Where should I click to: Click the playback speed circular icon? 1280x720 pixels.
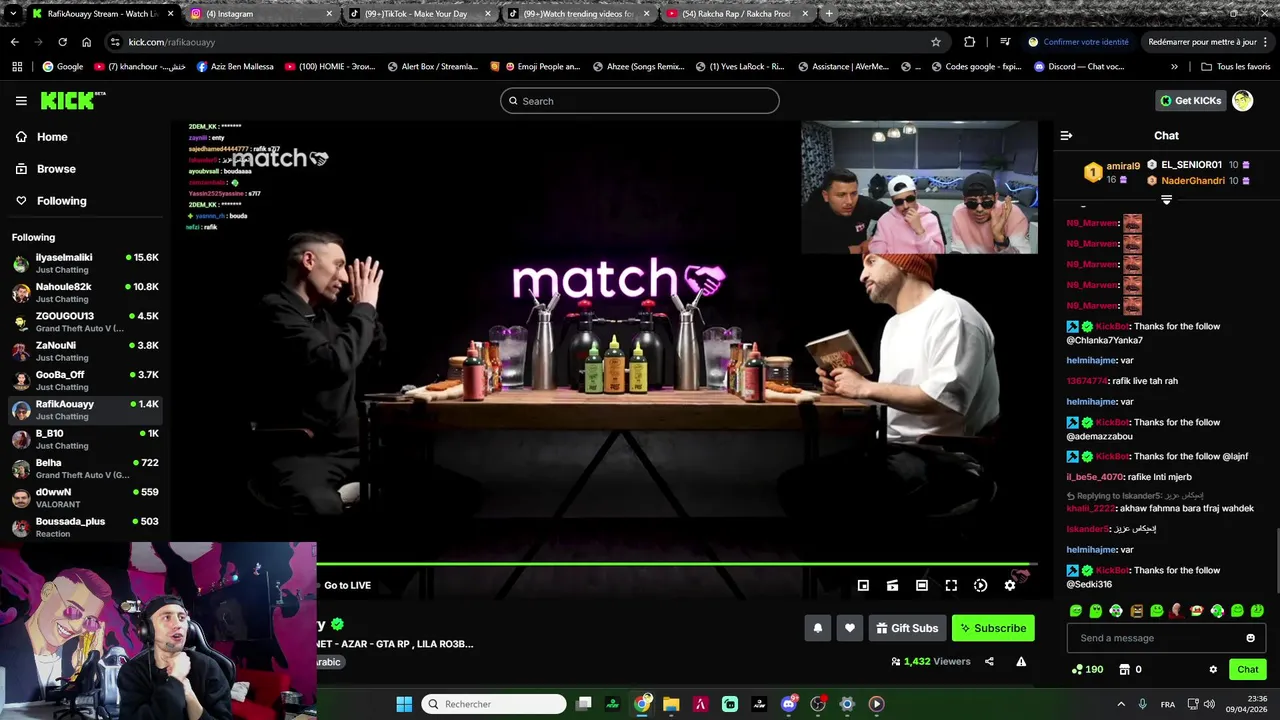point(980,586)
